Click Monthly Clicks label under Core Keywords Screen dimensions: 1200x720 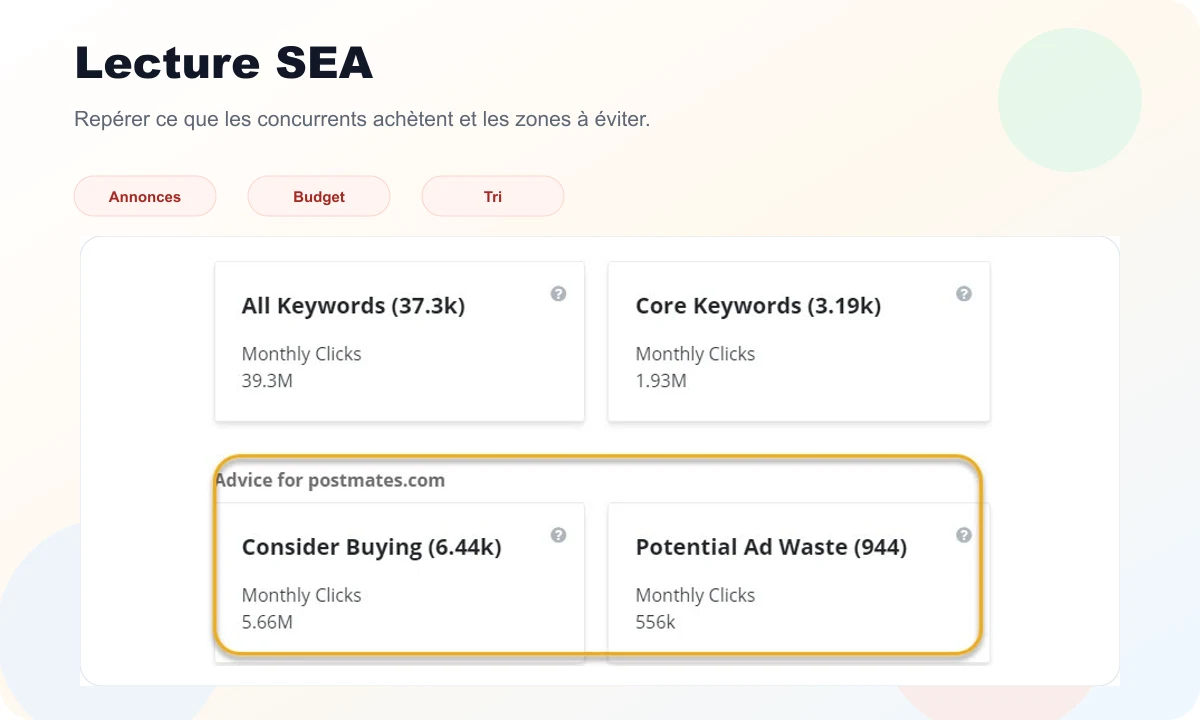(695, 354)
